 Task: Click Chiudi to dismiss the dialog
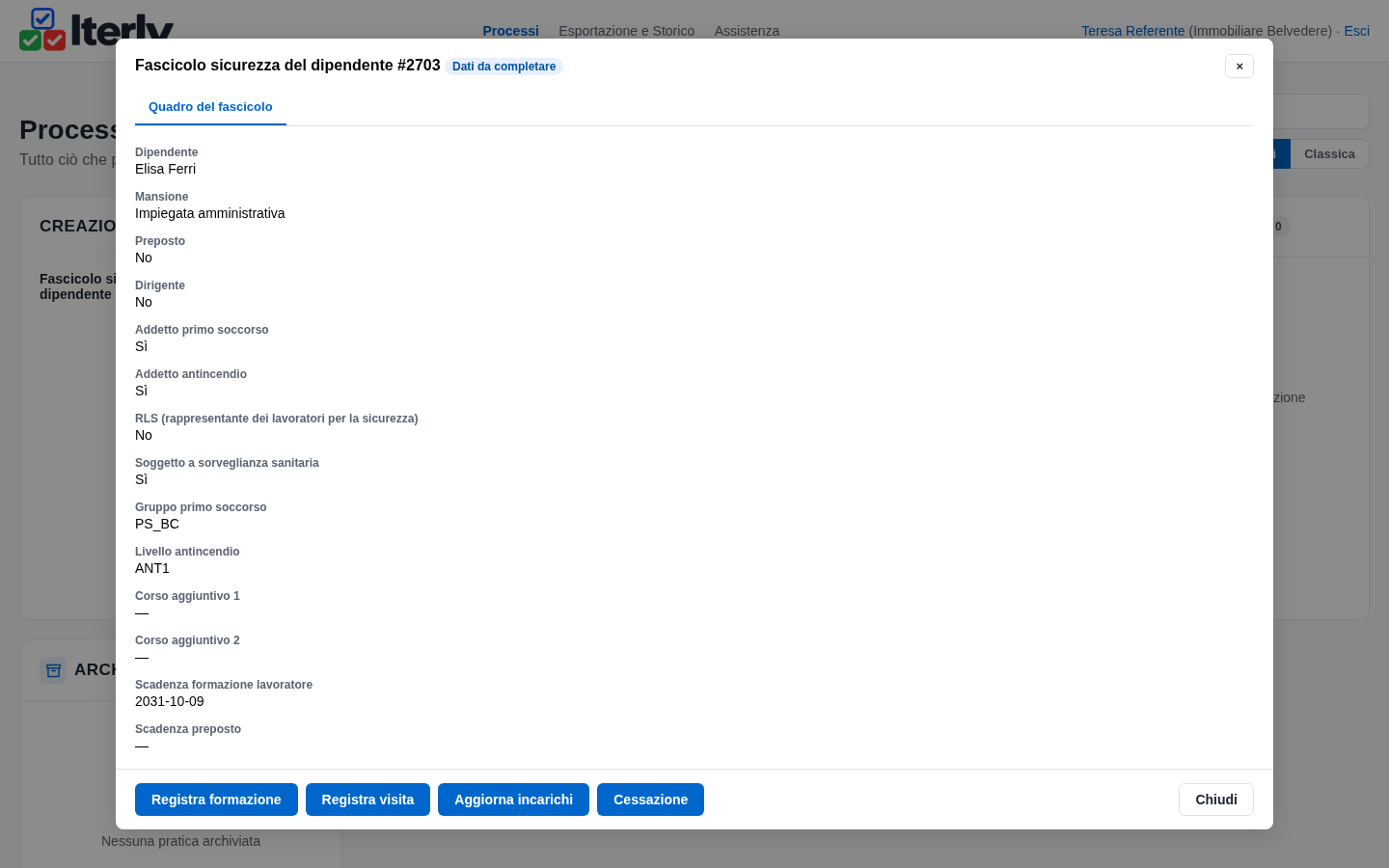tap(1216, 800)
